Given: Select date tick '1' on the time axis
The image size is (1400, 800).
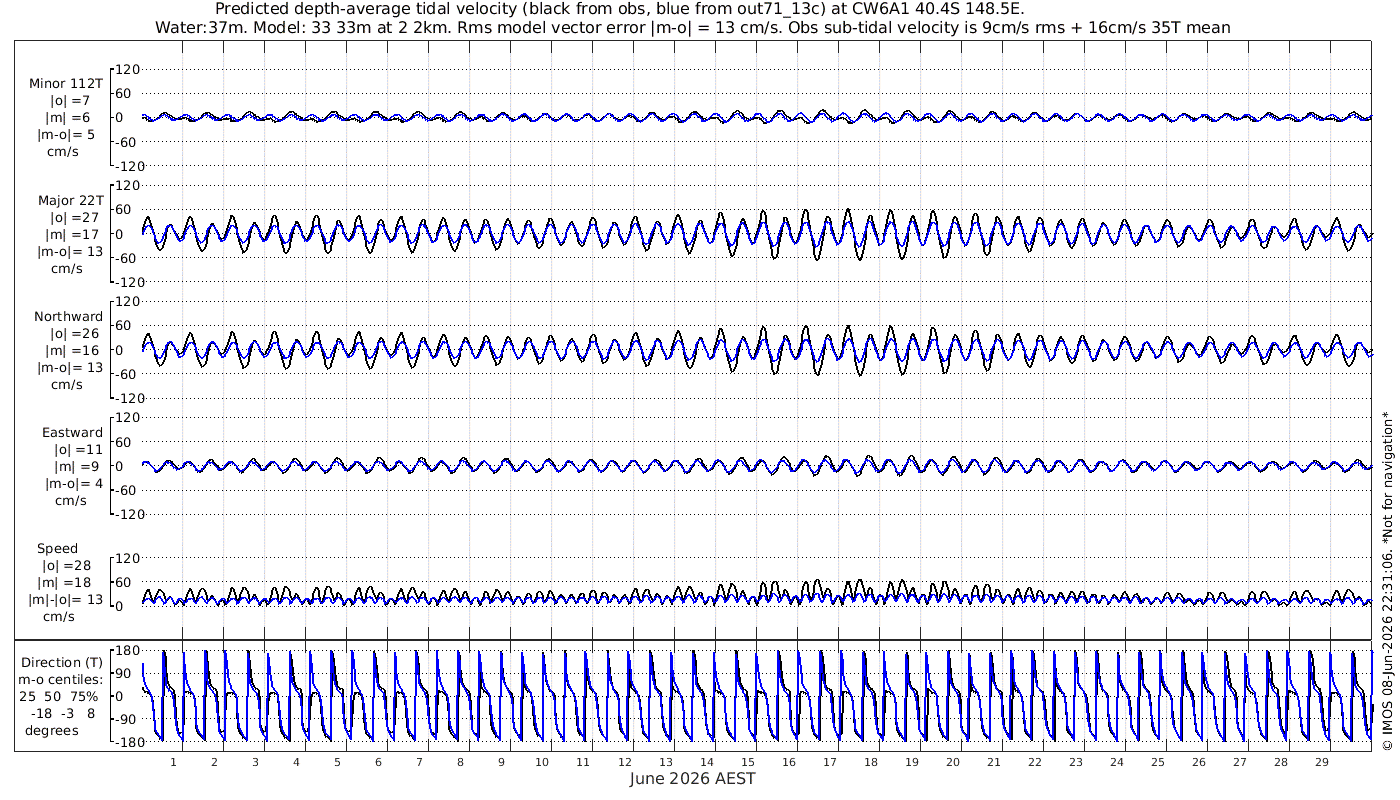Looking at the screenshot, I should [x=174, y=761].
